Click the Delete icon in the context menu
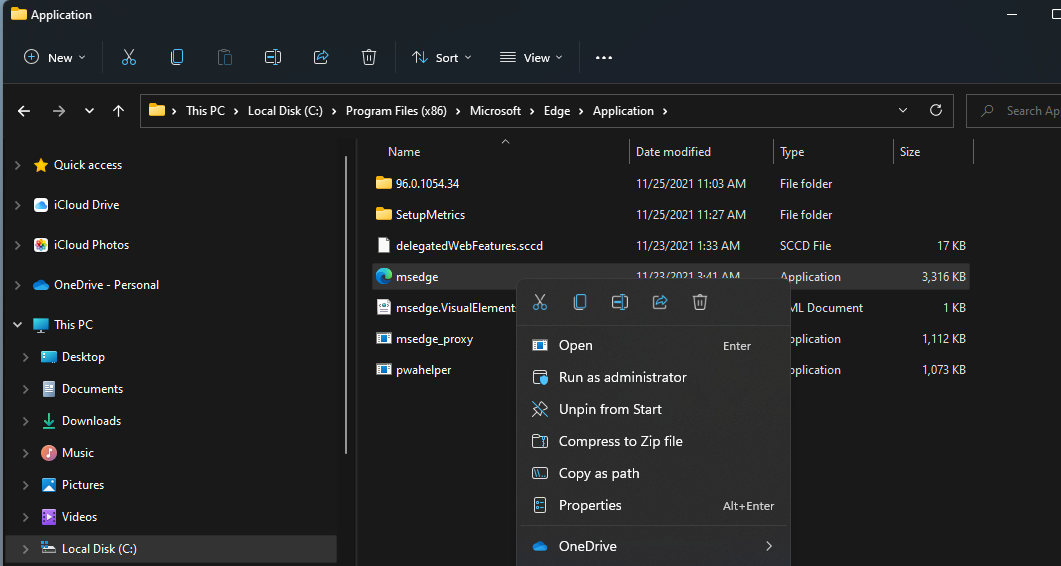Viewport: 1061px width, 566px height. point(700,302)
